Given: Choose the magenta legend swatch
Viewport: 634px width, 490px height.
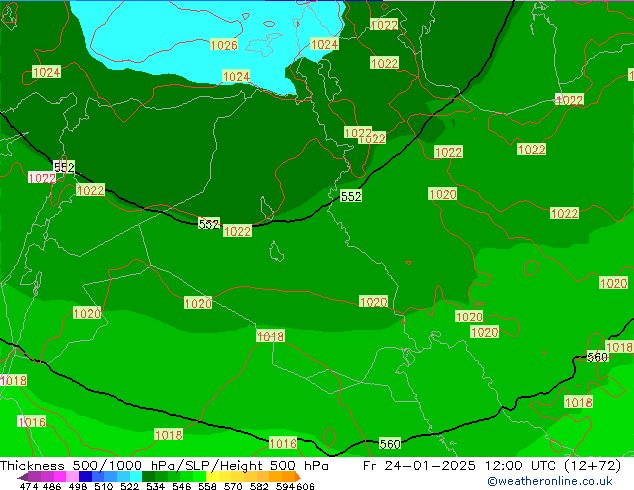Looking at the screenshot, I should 60,476.
